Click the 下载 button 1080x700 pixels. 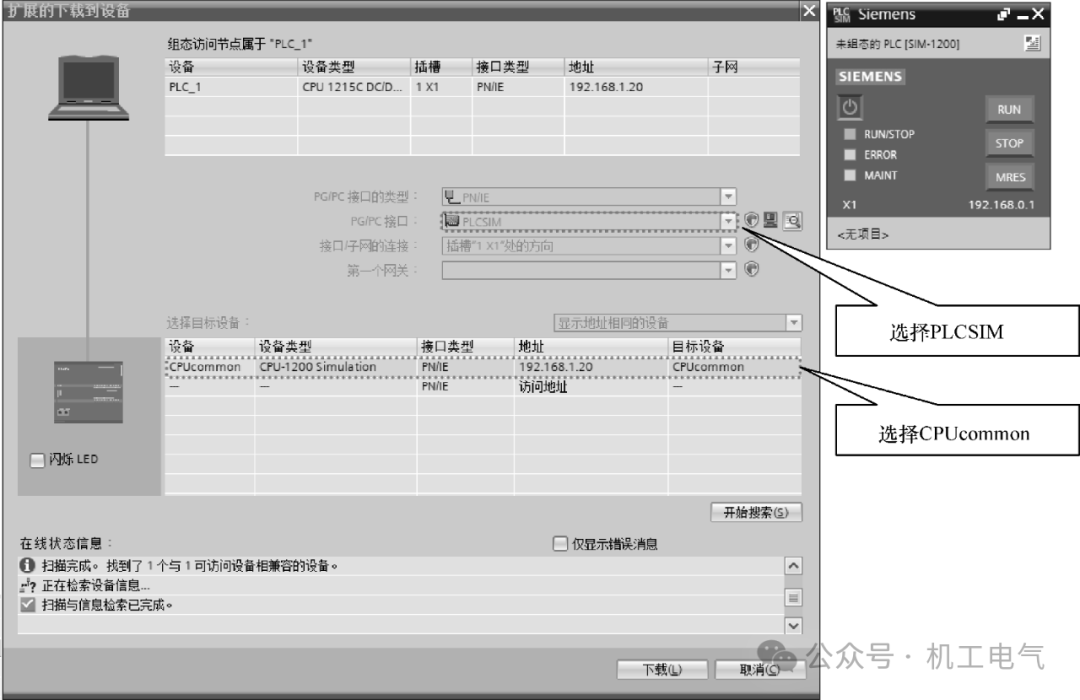662,669
